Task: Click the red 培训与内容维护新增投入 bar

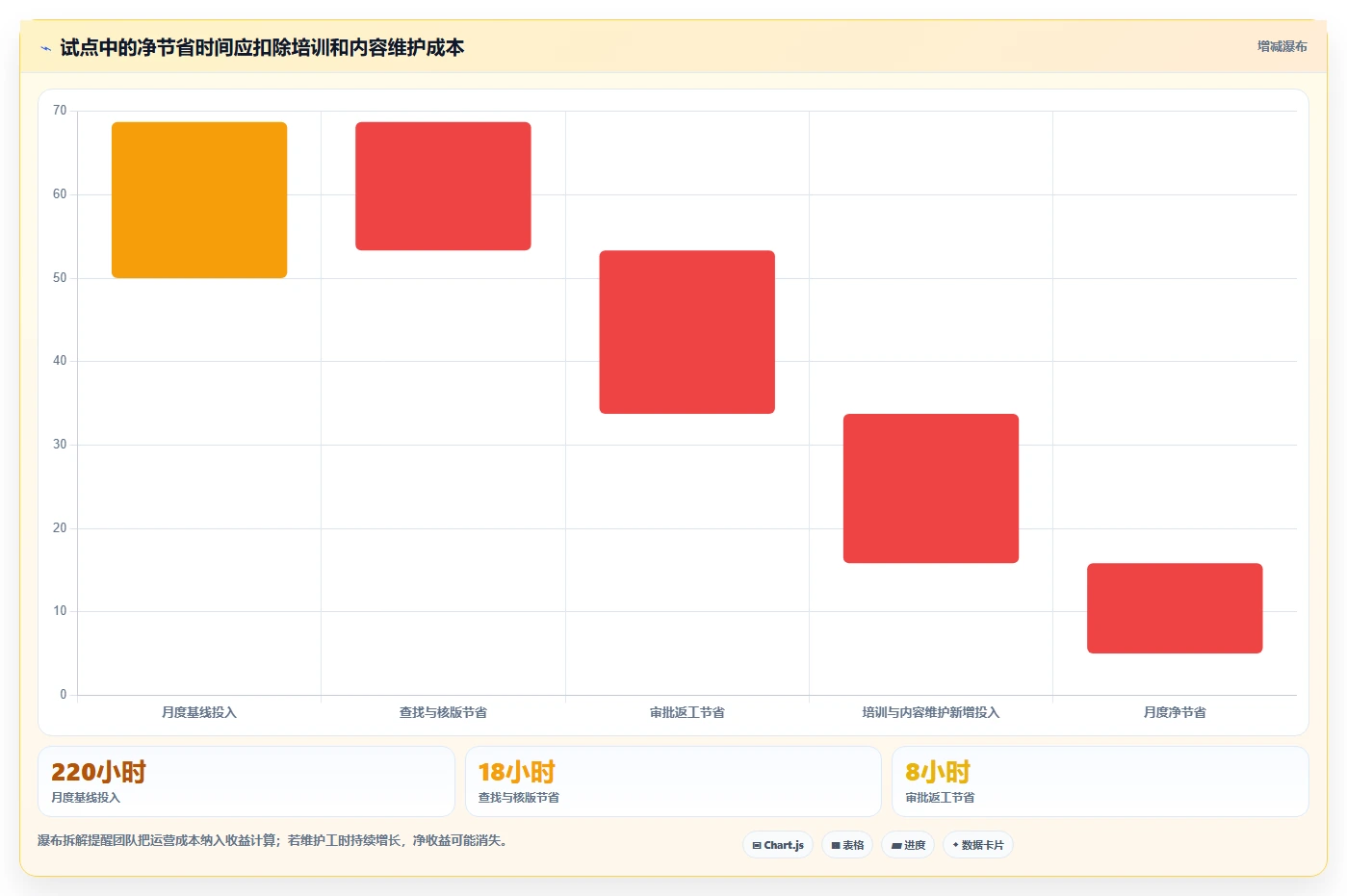Action: coord(931,488)
